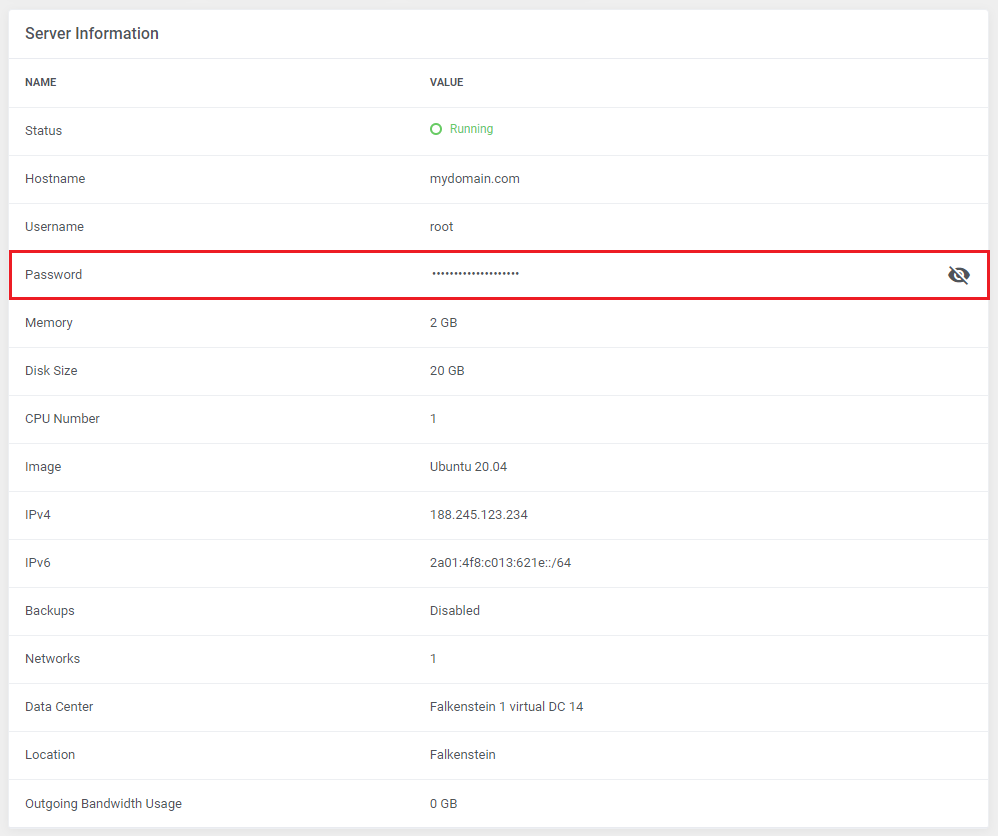998x836 pixels.
Task: Click the root username value
Action: click(x=441, y=227)
